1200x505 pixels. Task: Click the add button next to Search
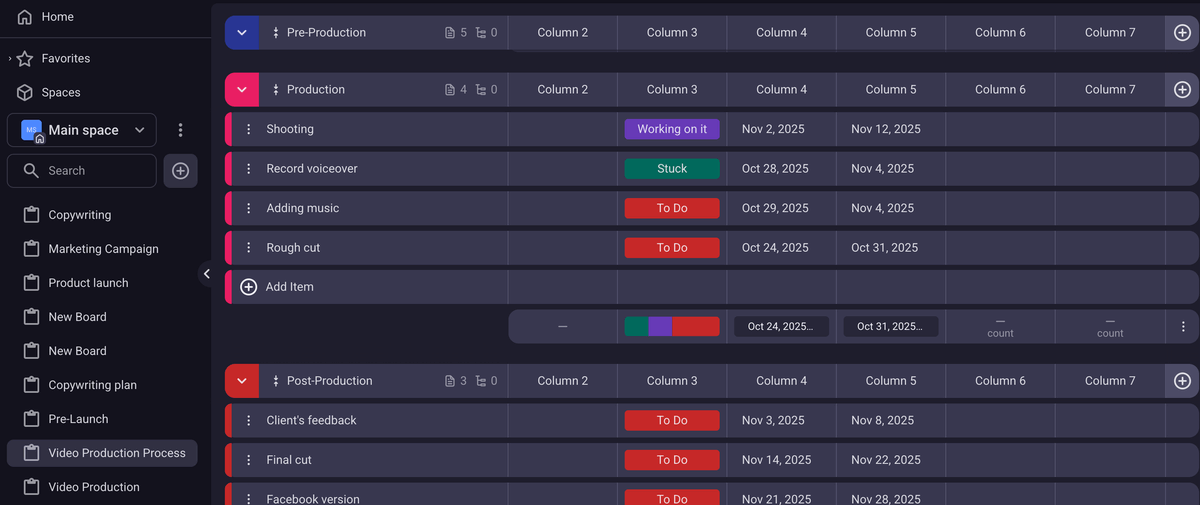tap(180, 171)
